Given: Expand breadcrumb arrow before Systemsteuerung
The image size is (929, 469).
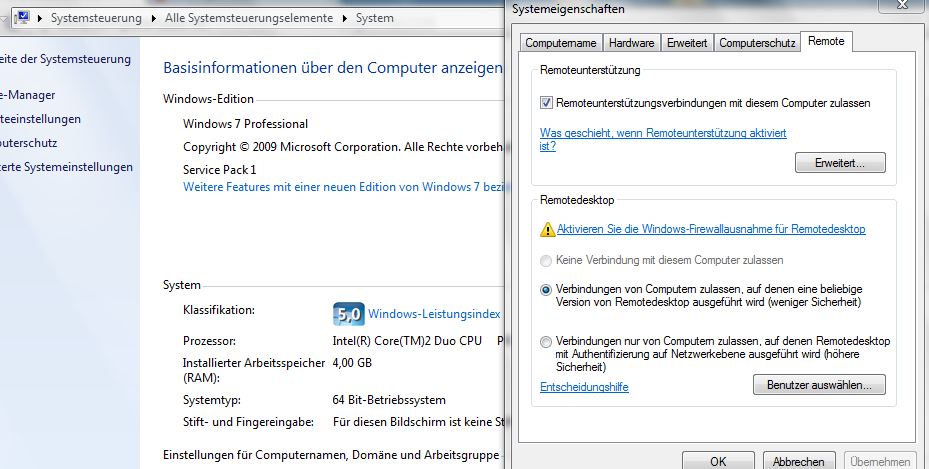Looking at the screenshot, I should tap(40, 18).
